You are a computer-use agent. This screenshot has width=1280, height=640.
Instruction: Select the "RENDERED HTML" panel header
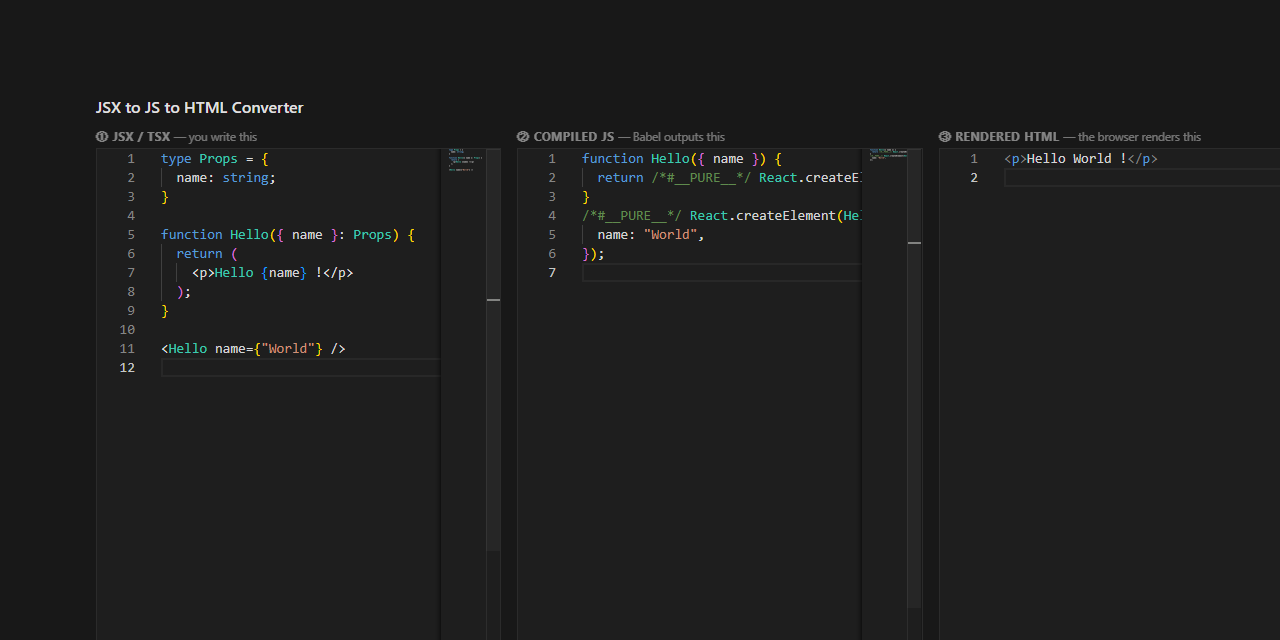[x=1005, y=137]
